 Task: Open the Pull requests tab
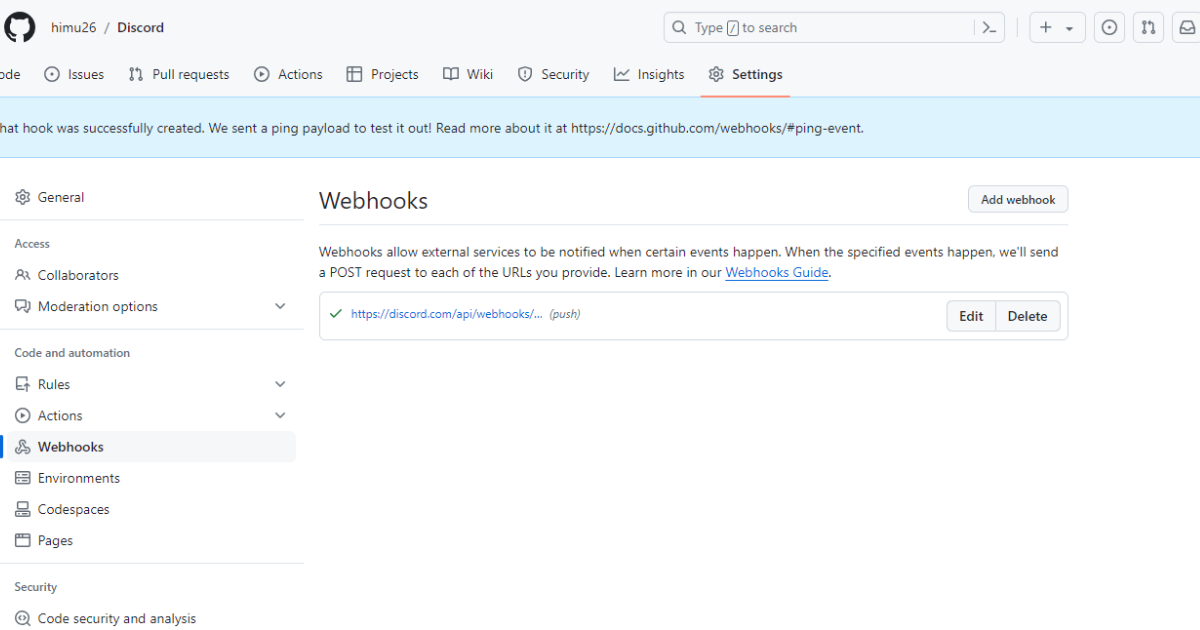pos(179,74)
